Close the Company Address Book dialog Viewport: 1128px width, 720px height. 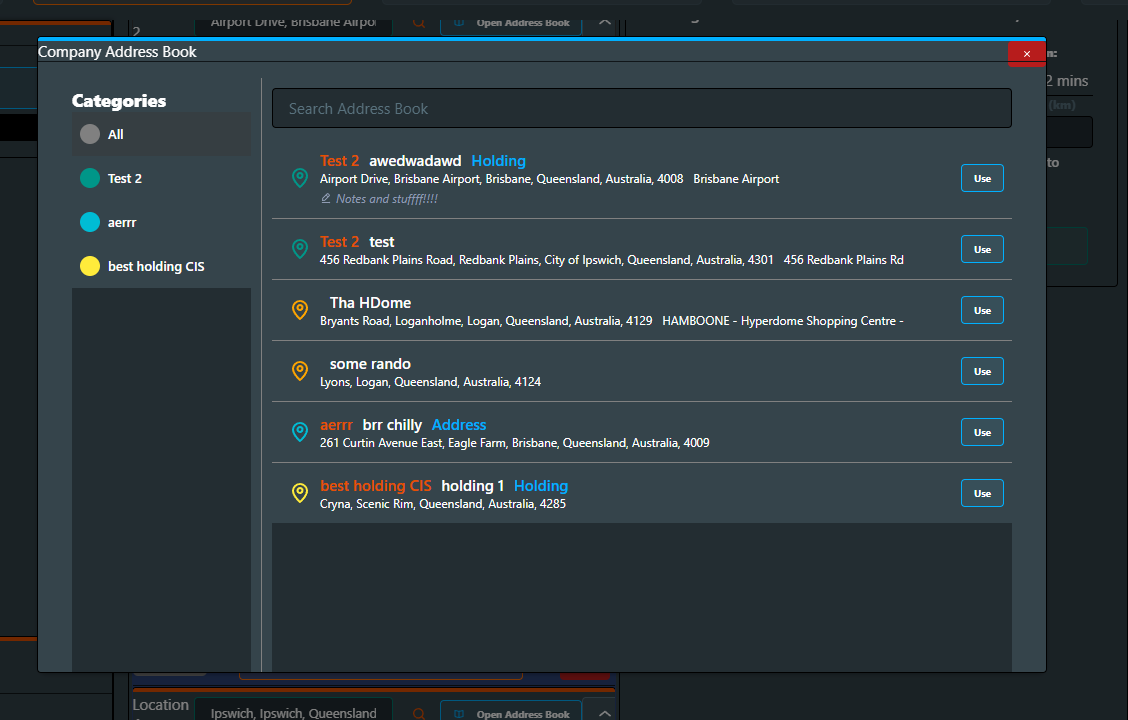coord(1026,54)
